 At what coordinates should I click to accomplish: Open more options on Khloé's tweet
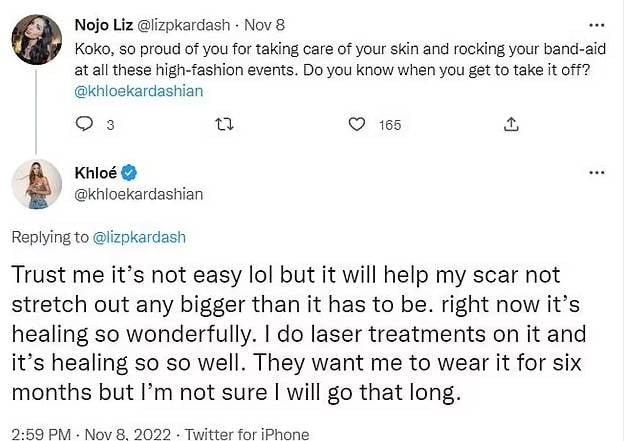[x=596, y=172]
